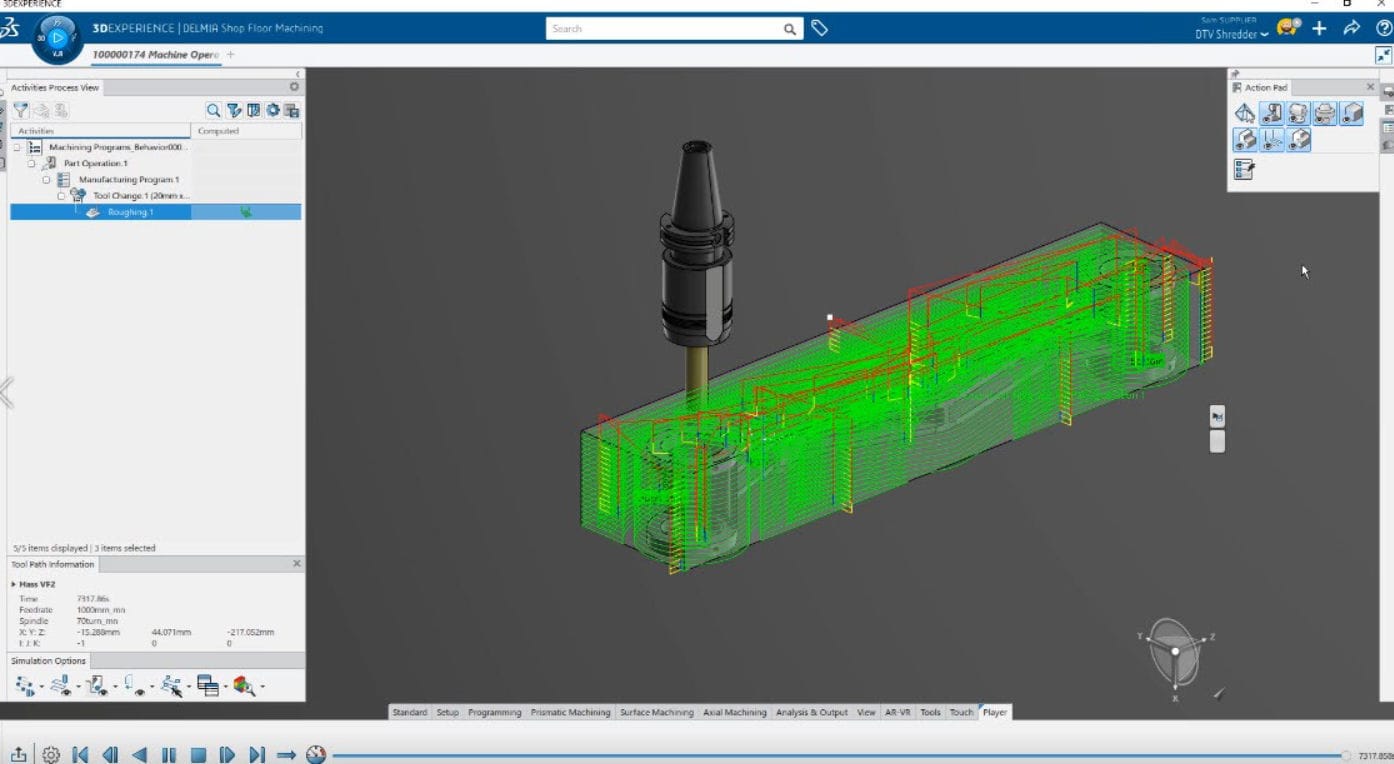Toggle the checkbox next to Manufacturing Program.1

45,179
